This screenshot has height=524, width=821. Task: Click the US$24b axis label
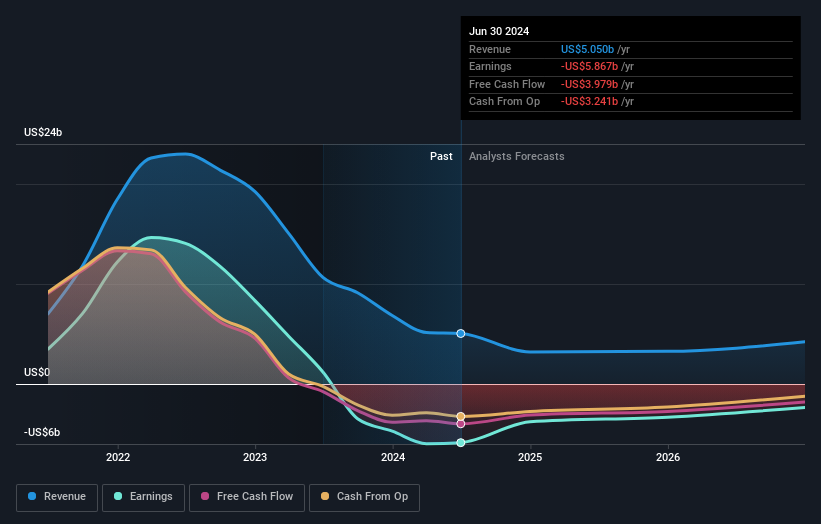click(43, 132)
